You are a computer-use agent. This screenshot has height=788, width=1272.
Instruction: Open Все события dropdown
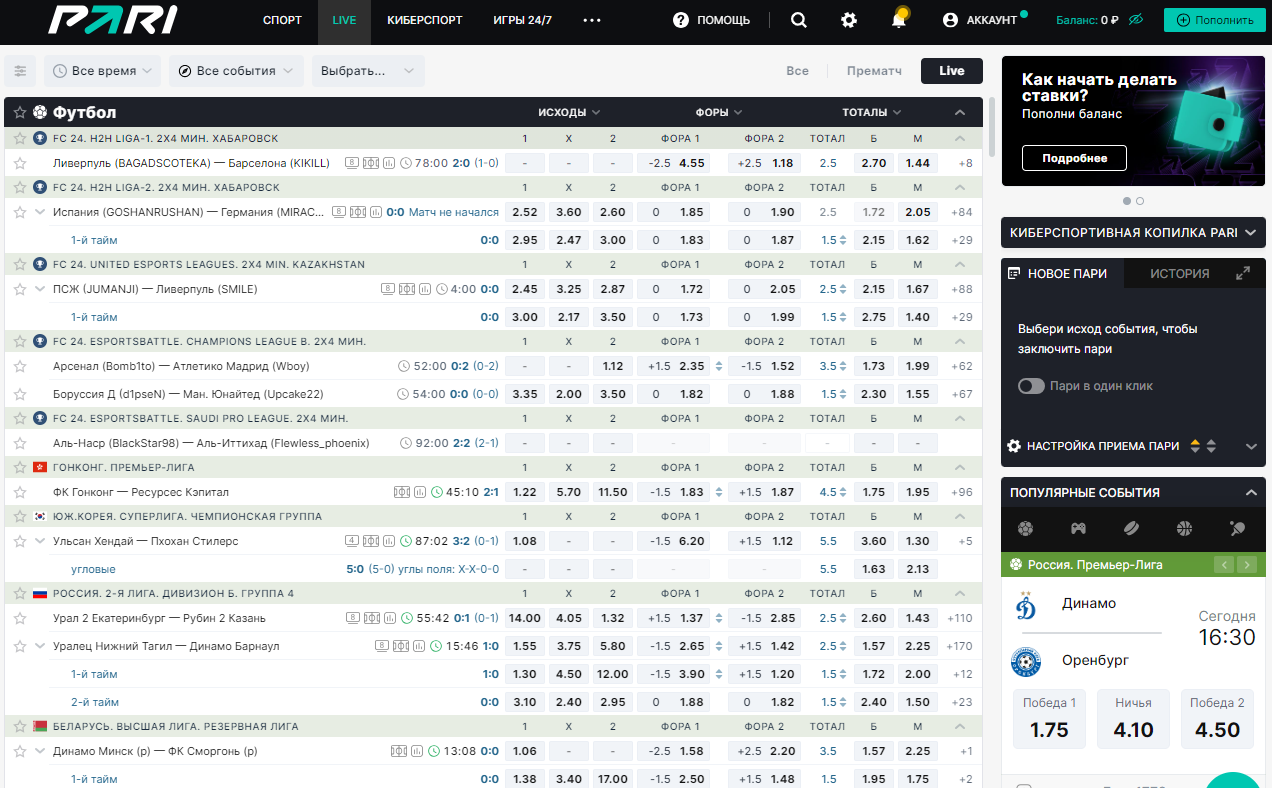(x=236, y=71)
